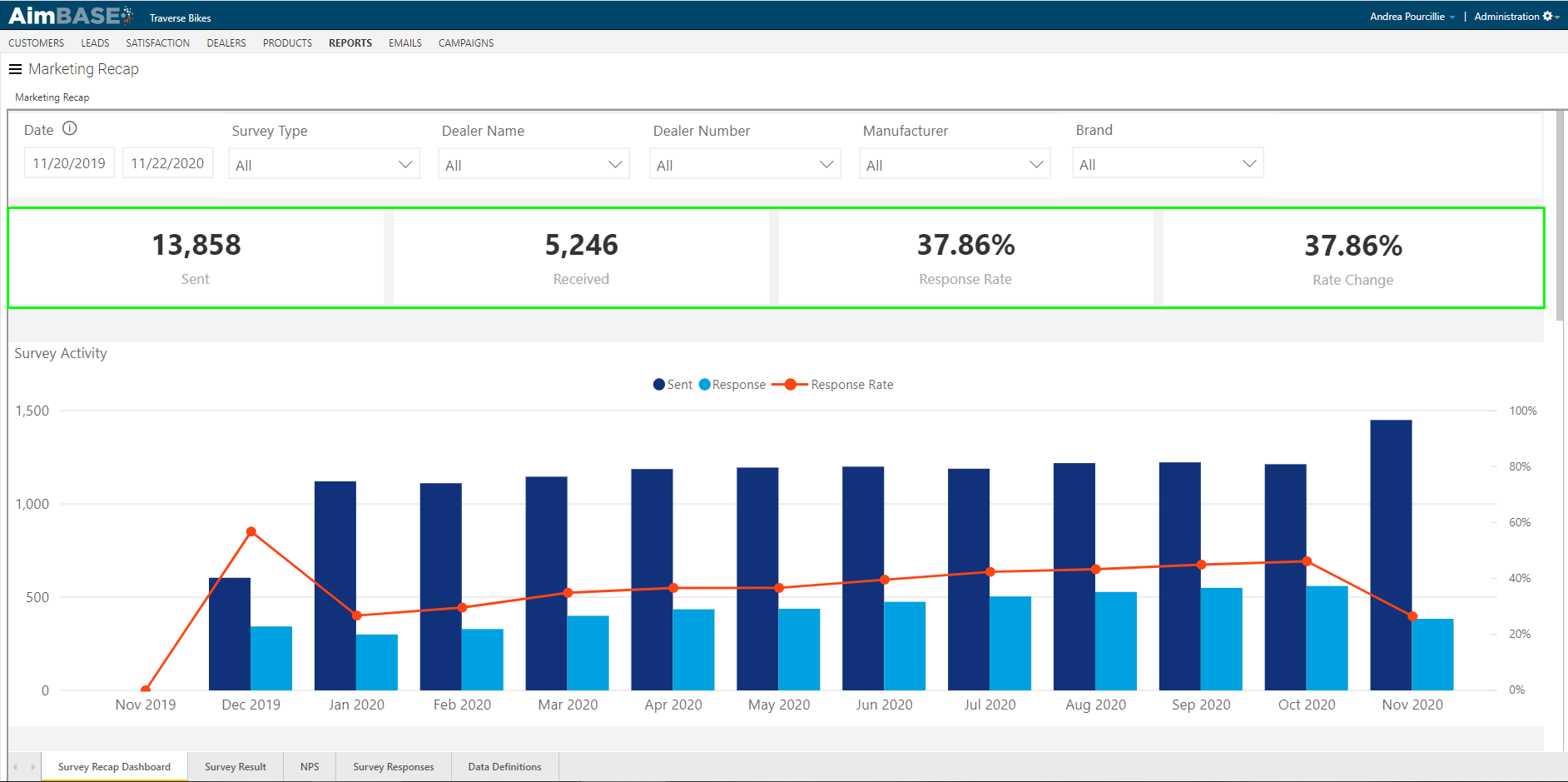The image size is (1568, 782).
Task: Switch to the Survey Result tab
Action: 235,766
